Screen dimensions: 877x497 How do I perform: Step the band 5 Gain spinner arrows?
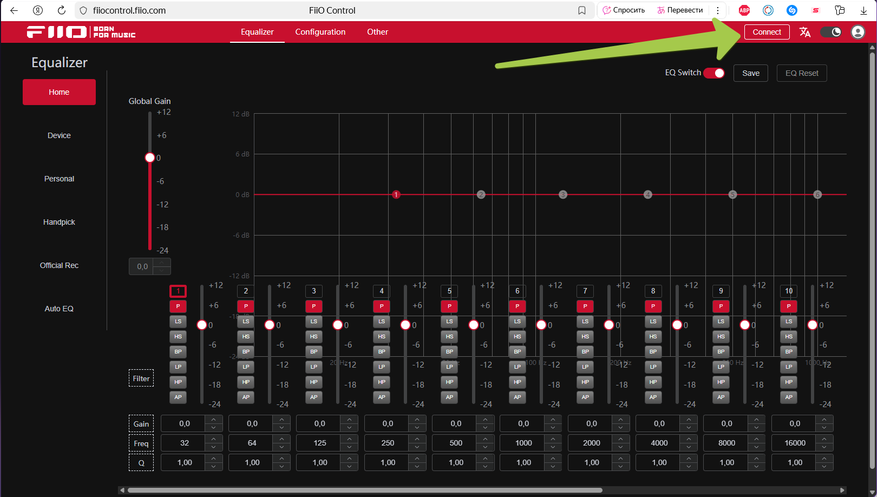click(x=485, y=423)
